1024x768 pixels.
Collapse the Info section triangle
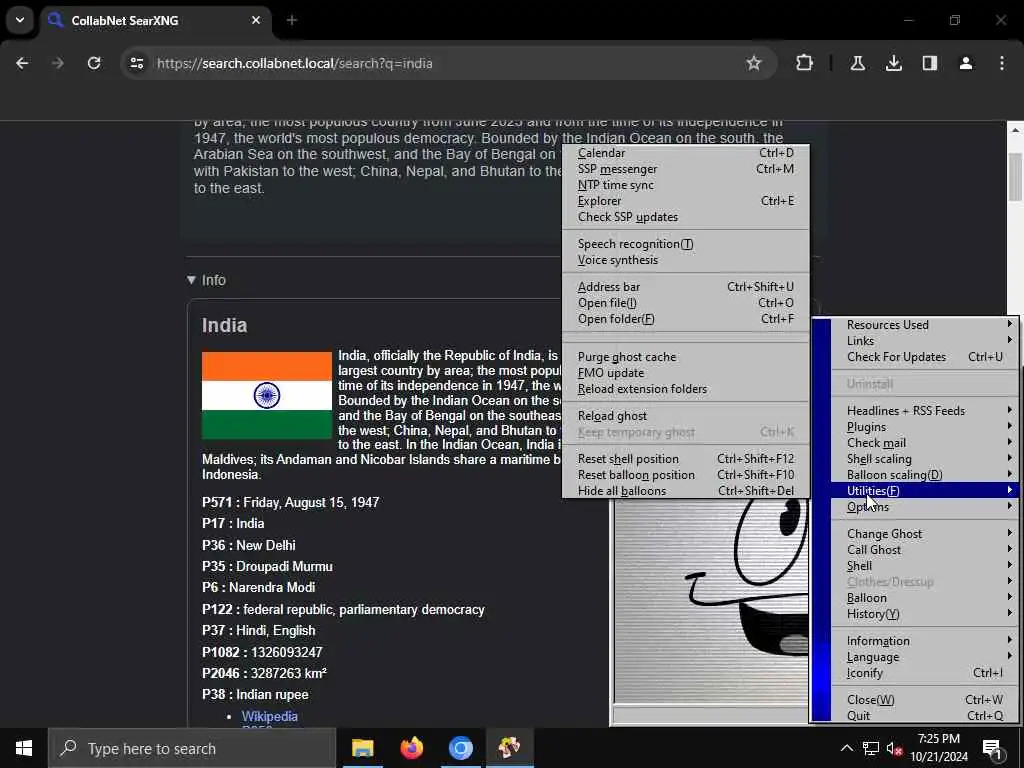pyautogui.click(x=191, y=280)
